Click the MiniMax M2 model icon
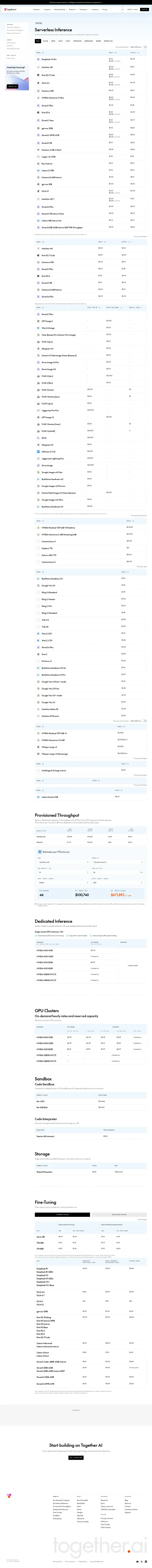This screenshot has width=152, height=1568. [x=38, y=67]
